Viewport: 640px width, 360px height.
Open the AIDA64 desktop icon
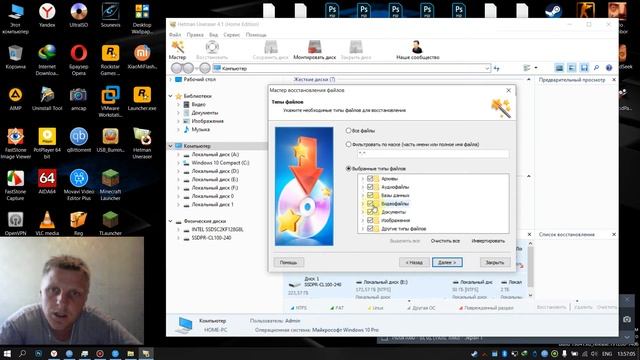(x=47, y=182)
